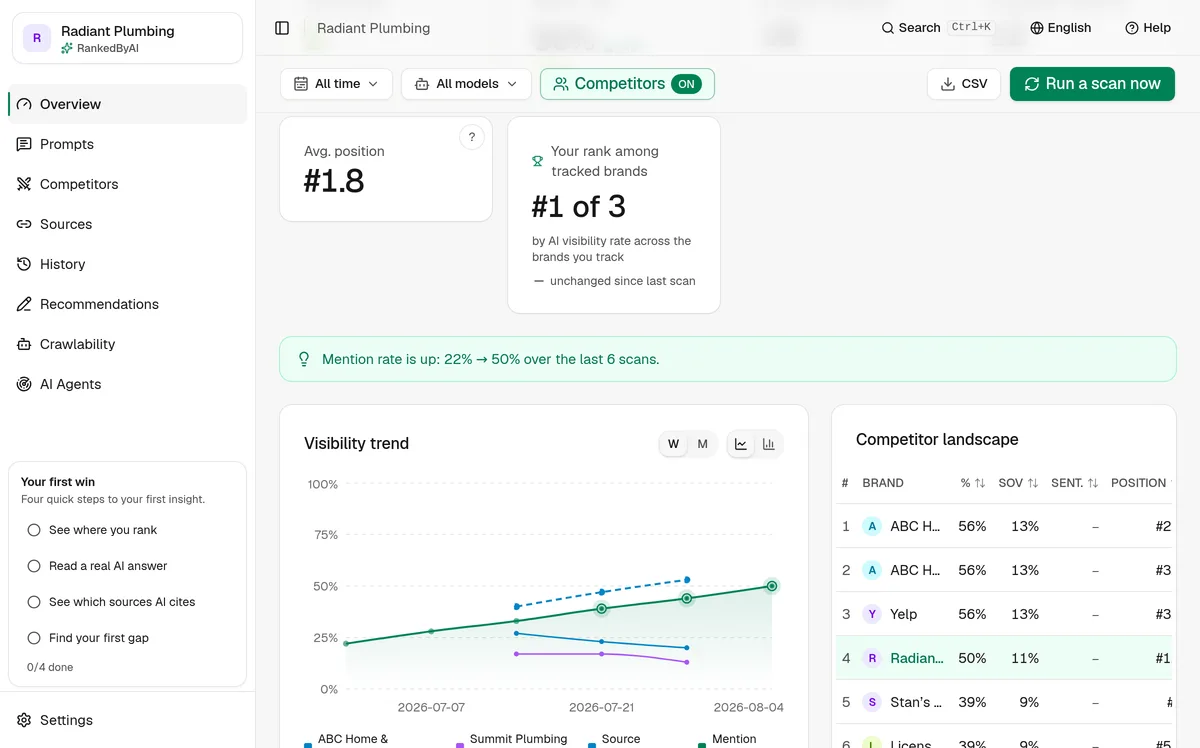Click the Y avatar beside Yelp
Screen dimensions: 1200x748
(x=872, y=614)
